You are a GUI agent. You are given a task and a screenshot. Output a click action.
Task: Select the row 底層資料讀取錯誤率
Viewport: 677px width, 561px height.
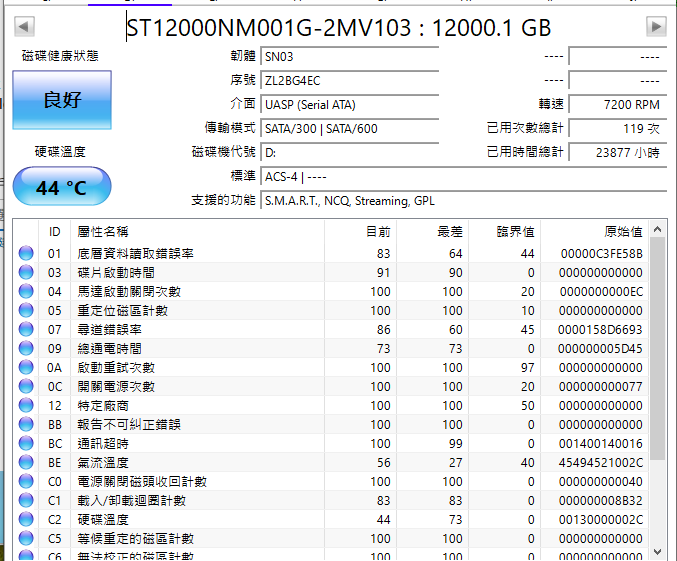[331, 253]
